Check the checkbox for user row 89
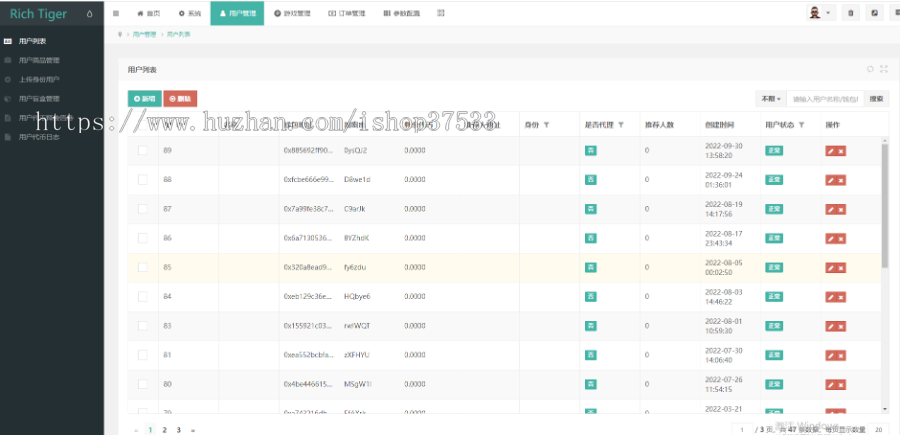The image size is (900, 435). click(x=142, y=150)
